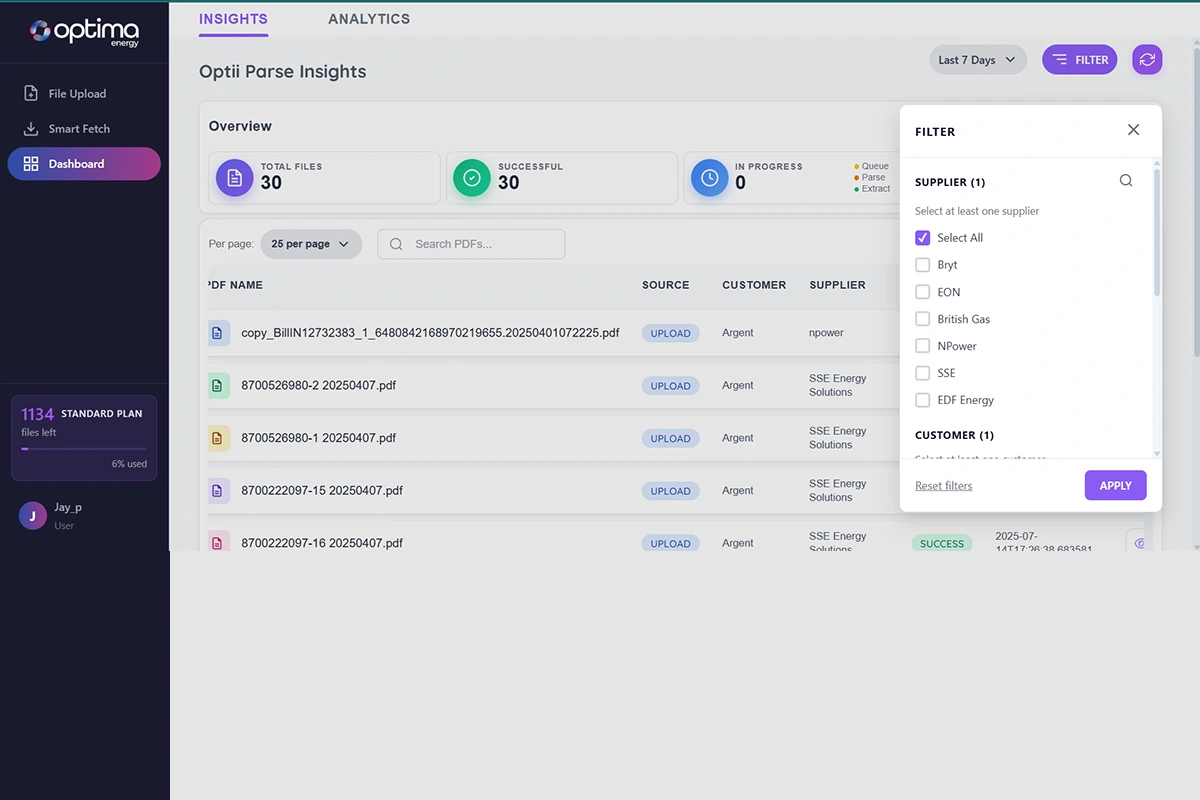Viewport: 1200px width, 800px height.
Task: Click UPLOAD badge in 8700526980-2 row
Action: [670, 386]
